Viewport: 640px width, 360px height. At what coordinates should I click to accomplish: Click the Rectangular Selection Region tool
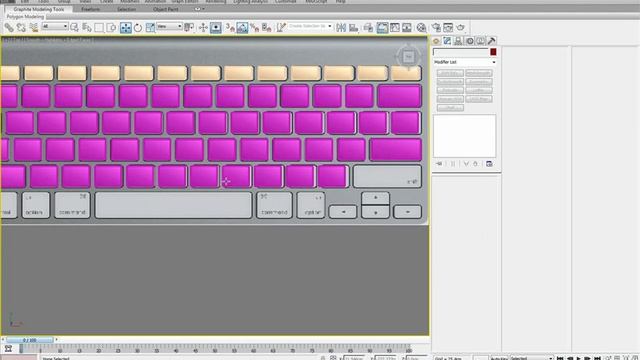[99, 28]
